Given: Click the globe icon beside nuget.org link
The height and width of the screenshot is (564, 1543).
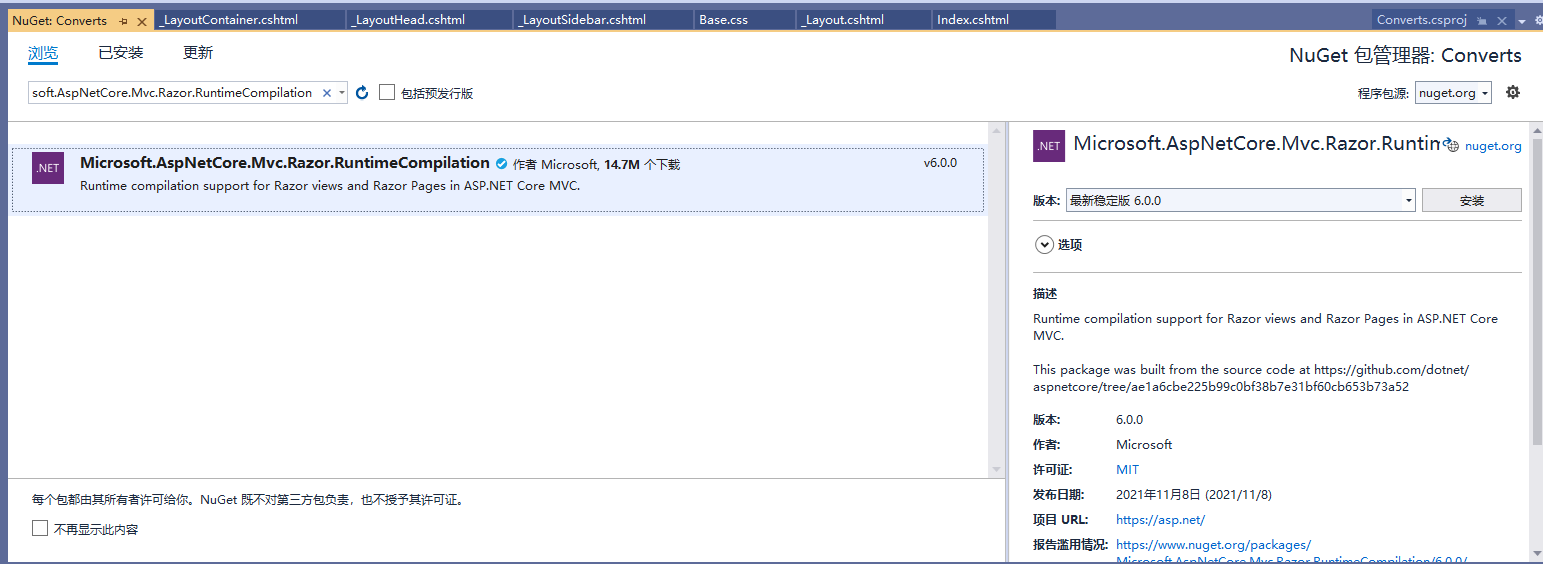Looking at the screenshot, I should click(1453, 146).
